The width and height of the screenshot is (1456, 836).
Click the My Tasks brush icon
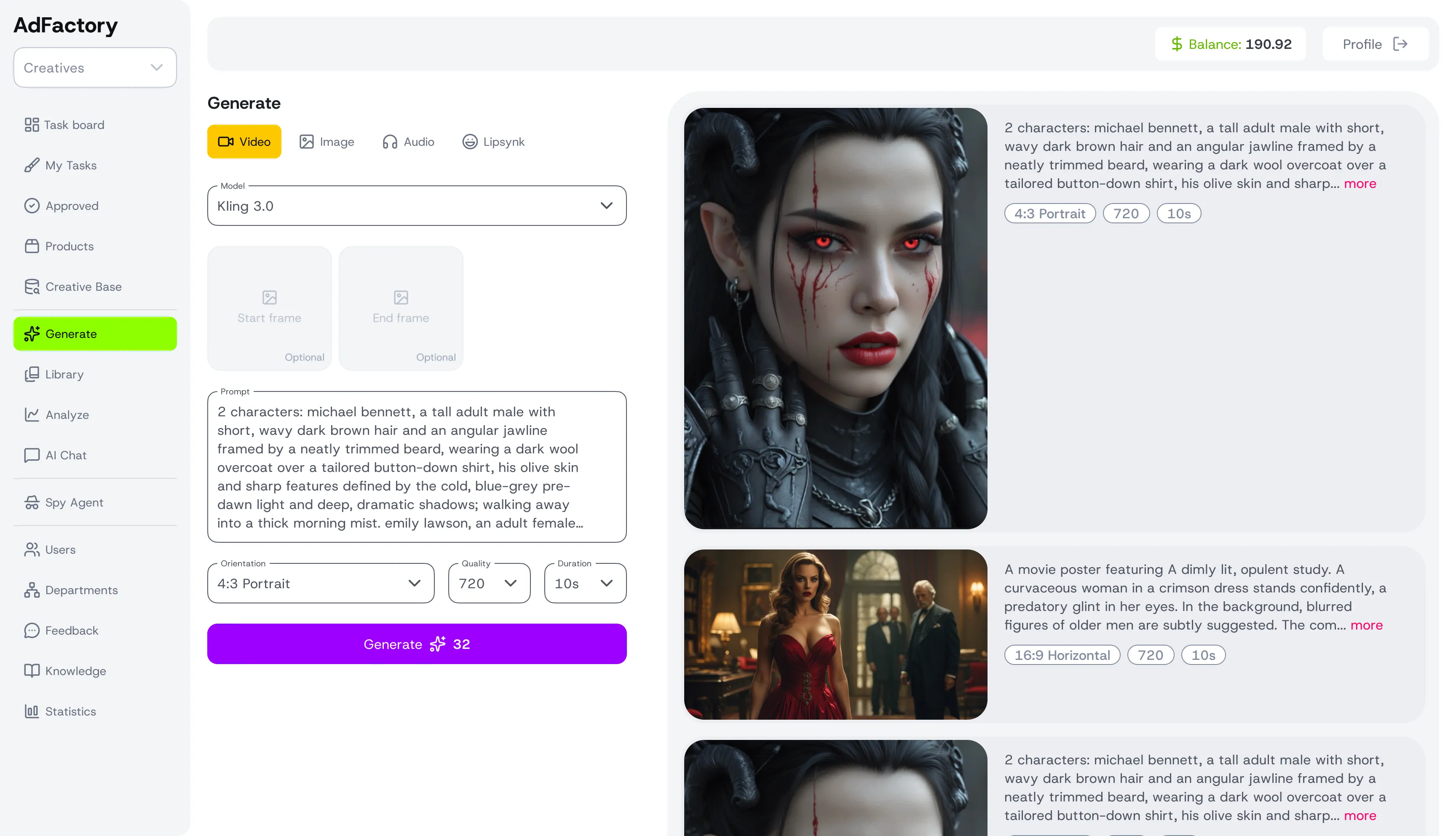(32, 165)
